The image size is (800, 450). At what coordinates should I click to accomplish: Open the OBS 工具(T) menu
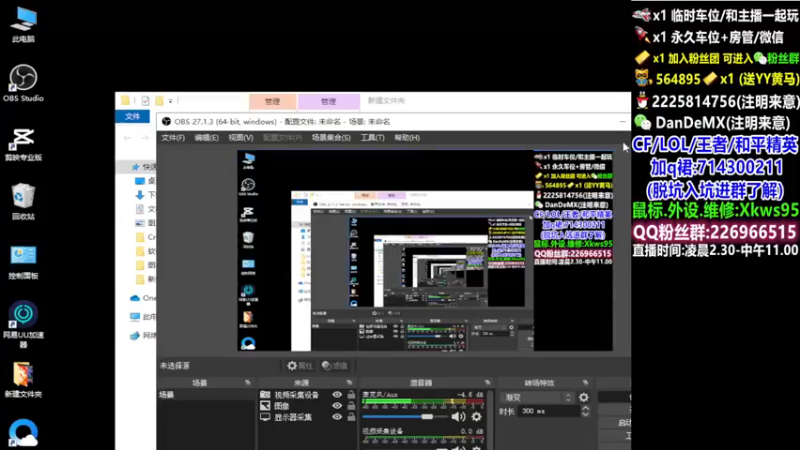click(372, 138)
